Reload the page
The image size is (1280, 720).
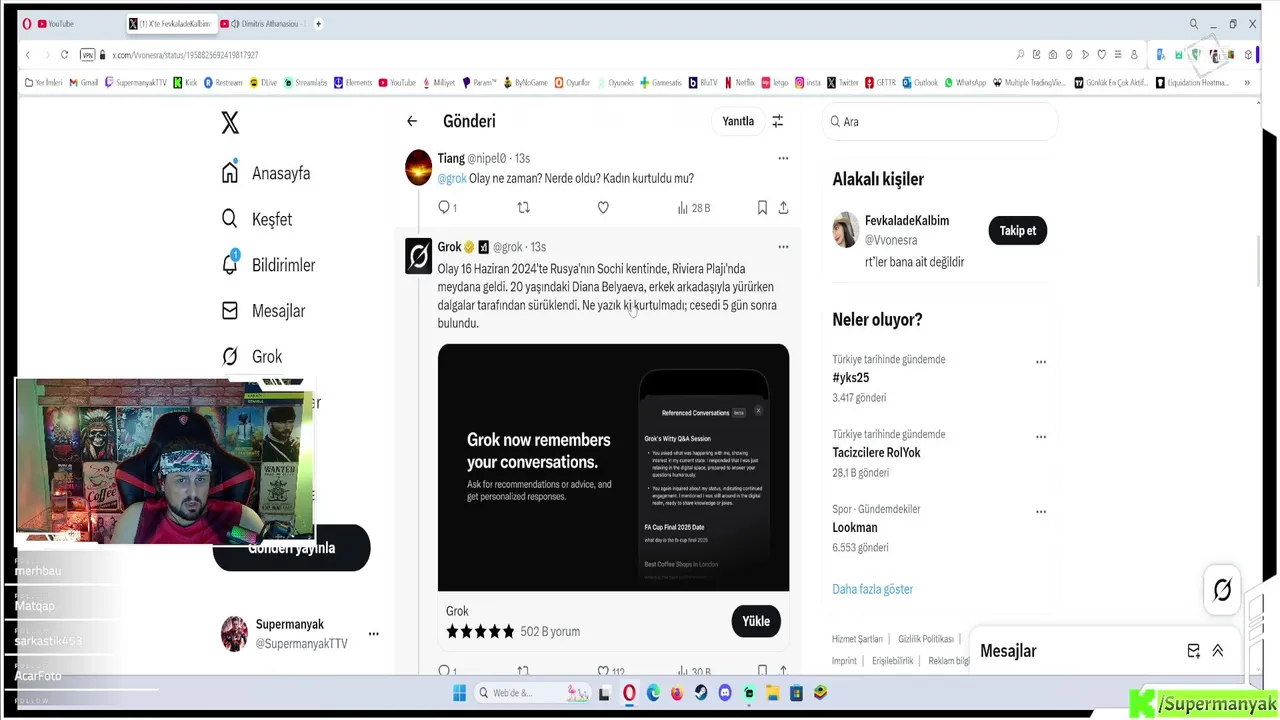point(64,55)
